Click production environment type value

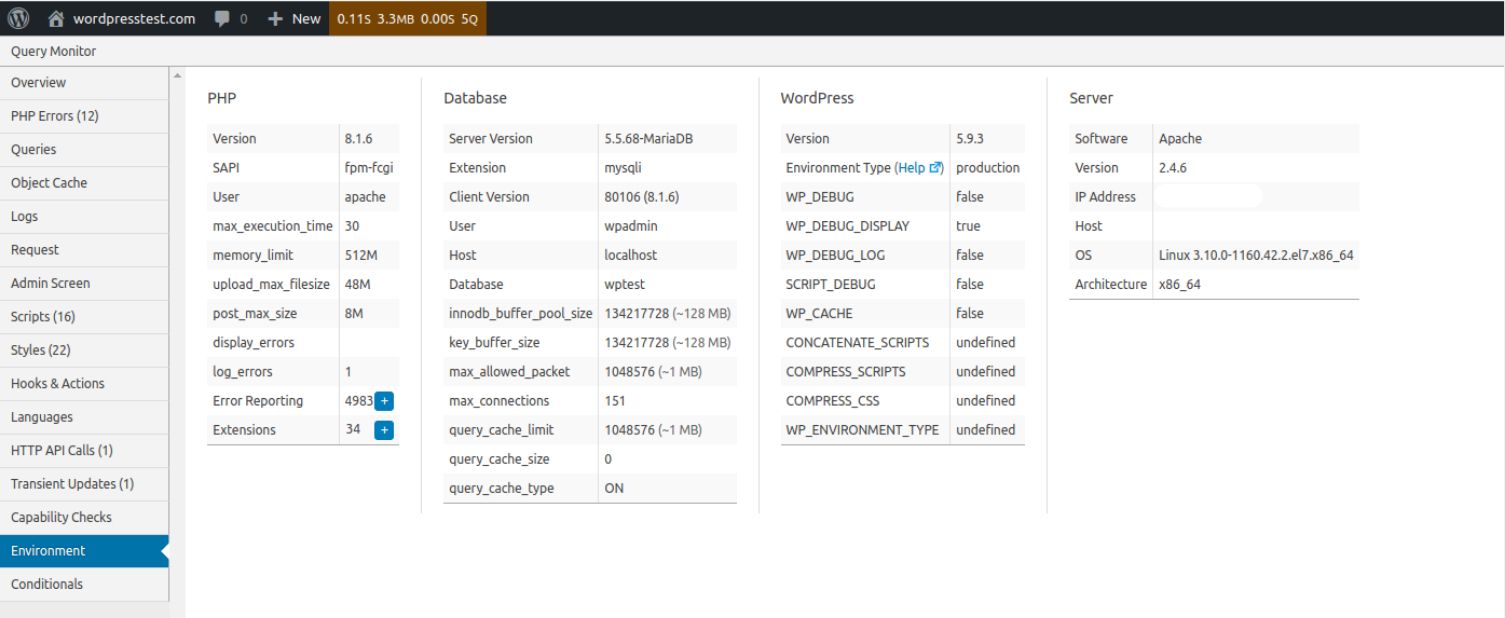[x=988, y=168]
